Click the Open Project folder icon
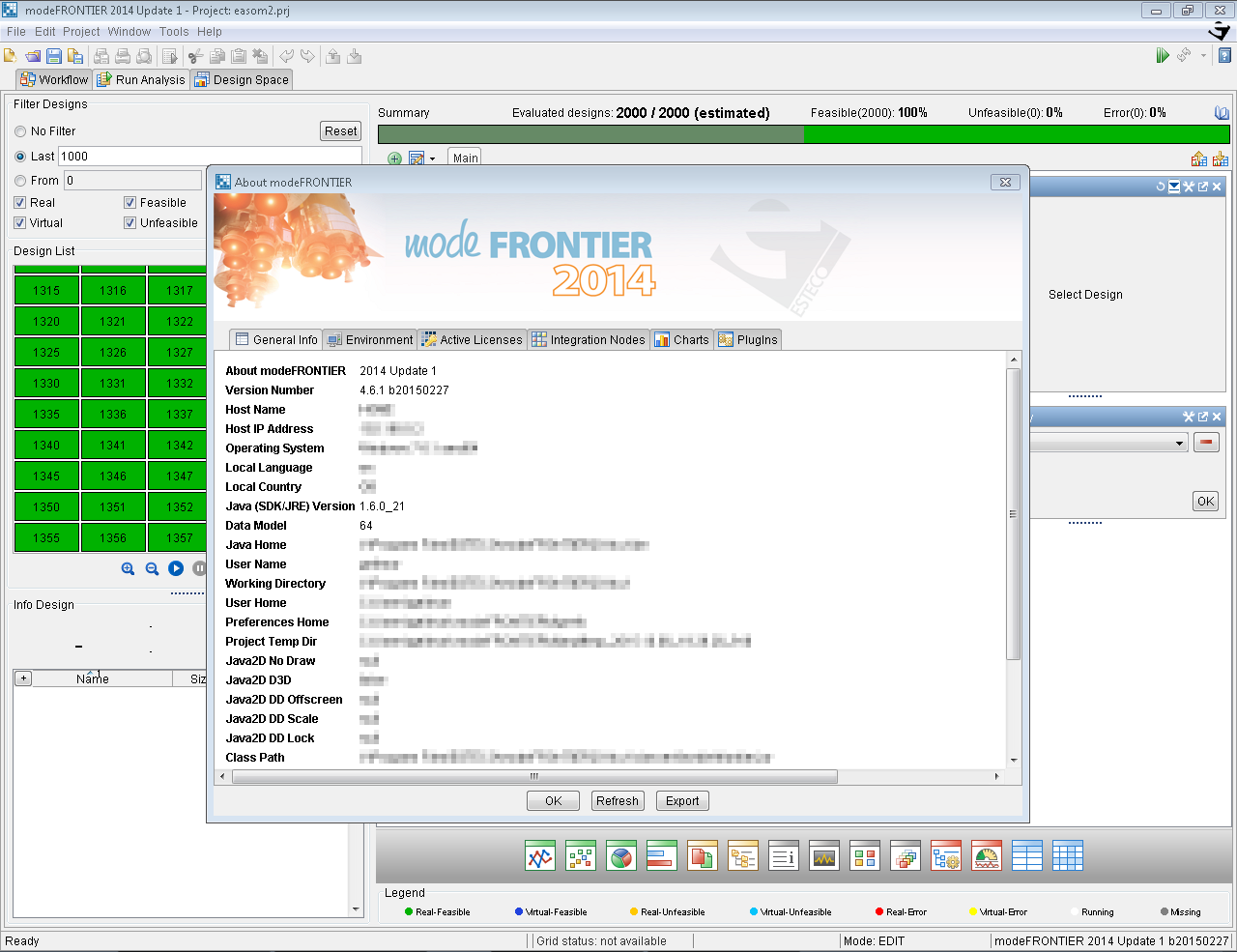Screen dimensions: 1237x952 pos(33,56)
